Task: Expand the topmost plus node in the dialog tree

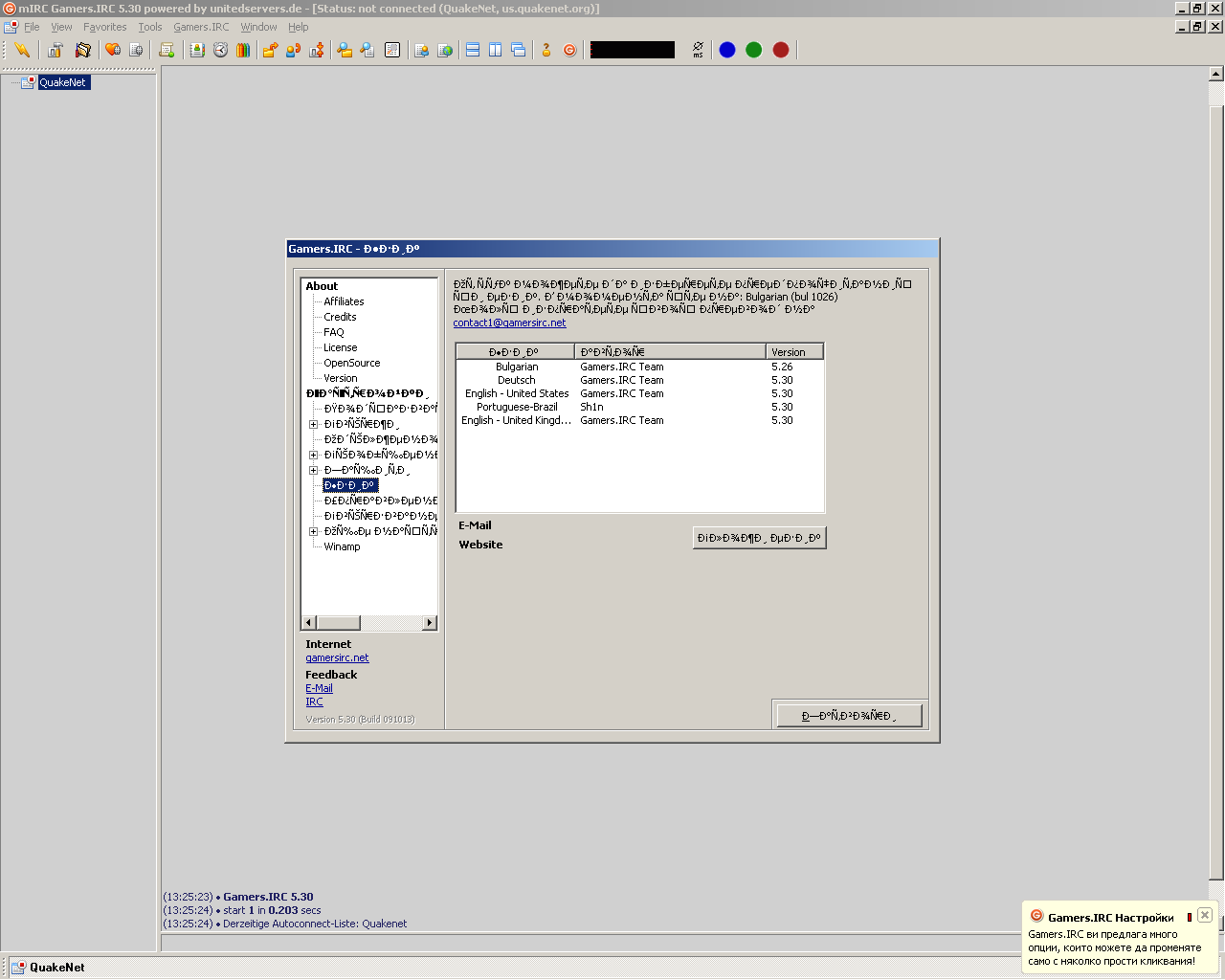Action: (313, 424)
